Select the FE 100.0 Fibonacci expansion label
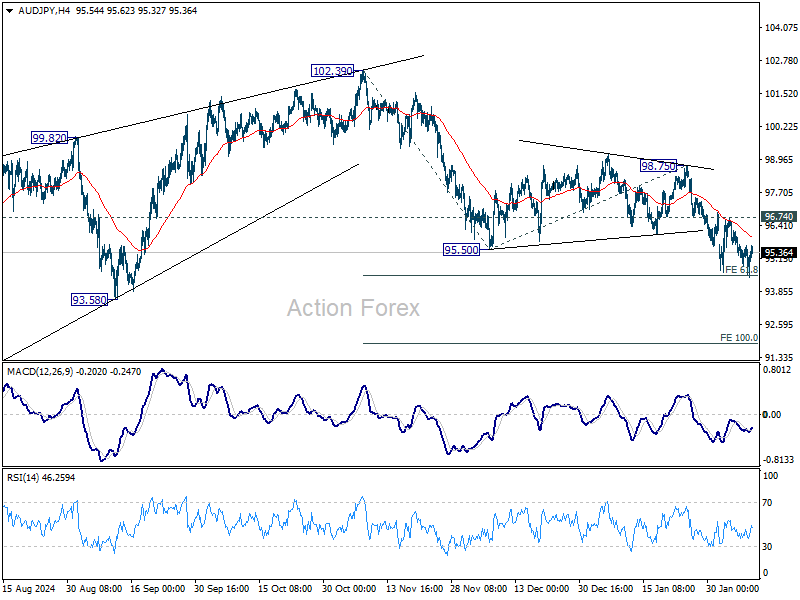Screen dimensions: 800x600 tap(739, 338)
